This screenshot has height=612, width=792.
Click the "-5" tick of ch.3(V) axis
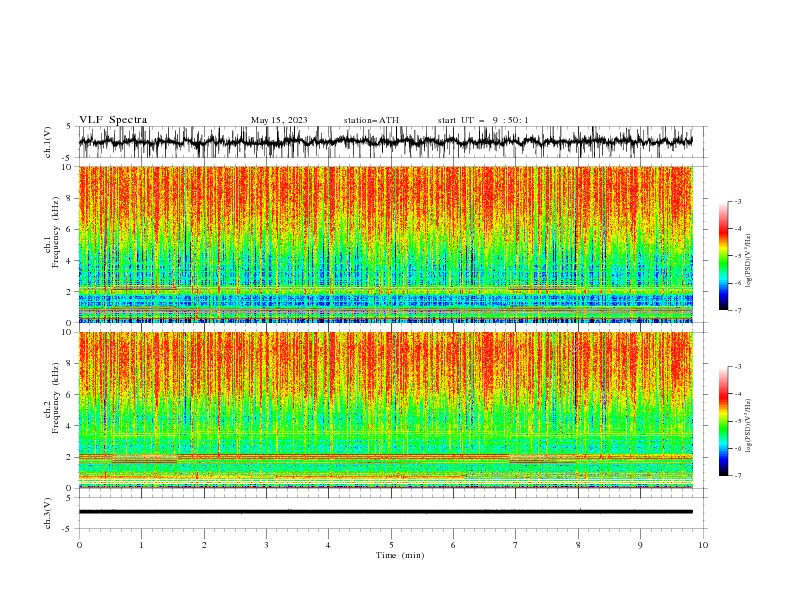coord(67,529)
